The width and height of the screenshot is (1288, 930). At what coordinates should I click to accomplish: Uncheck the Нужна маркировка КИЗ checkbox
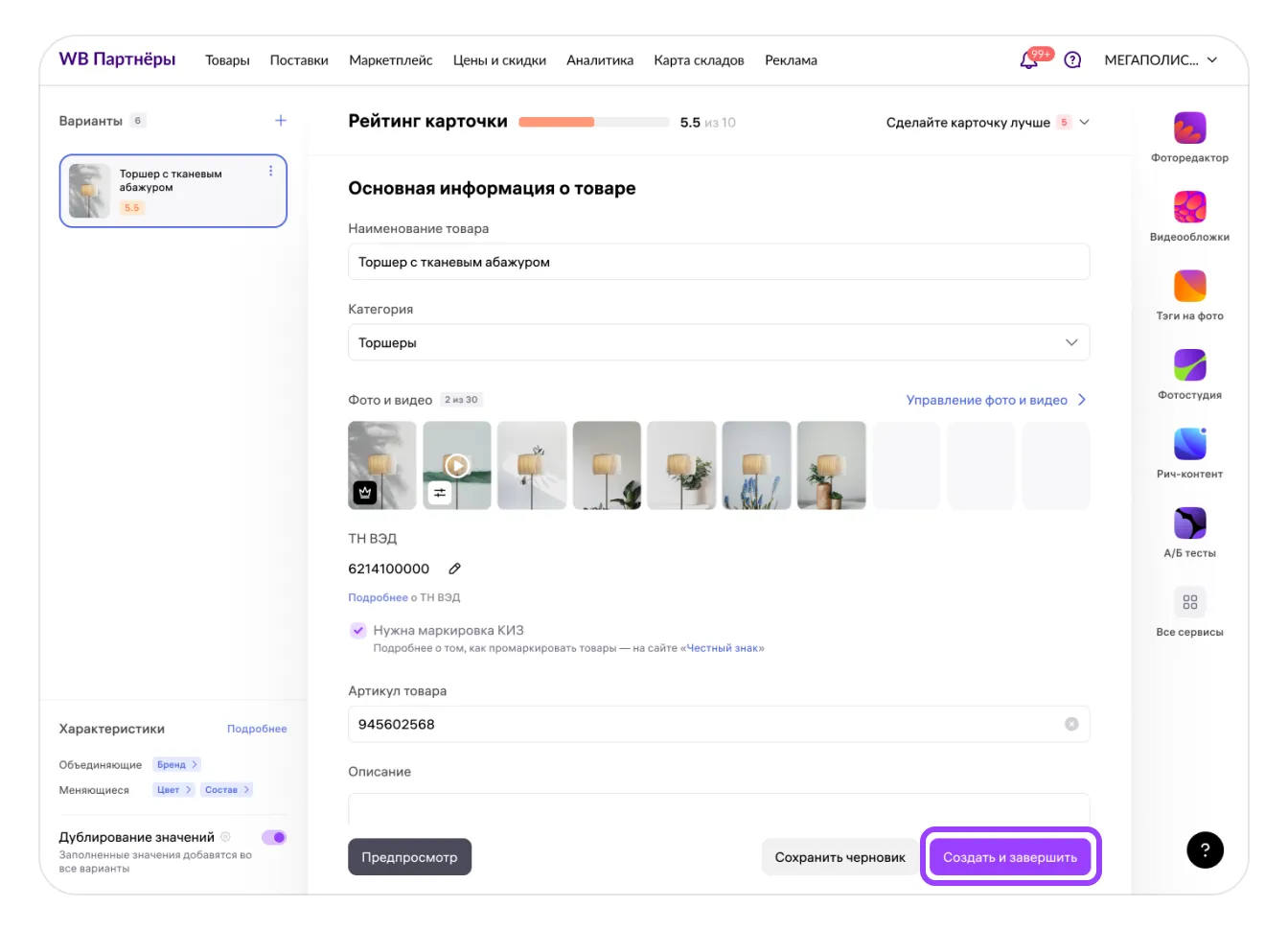click(357, 630)
